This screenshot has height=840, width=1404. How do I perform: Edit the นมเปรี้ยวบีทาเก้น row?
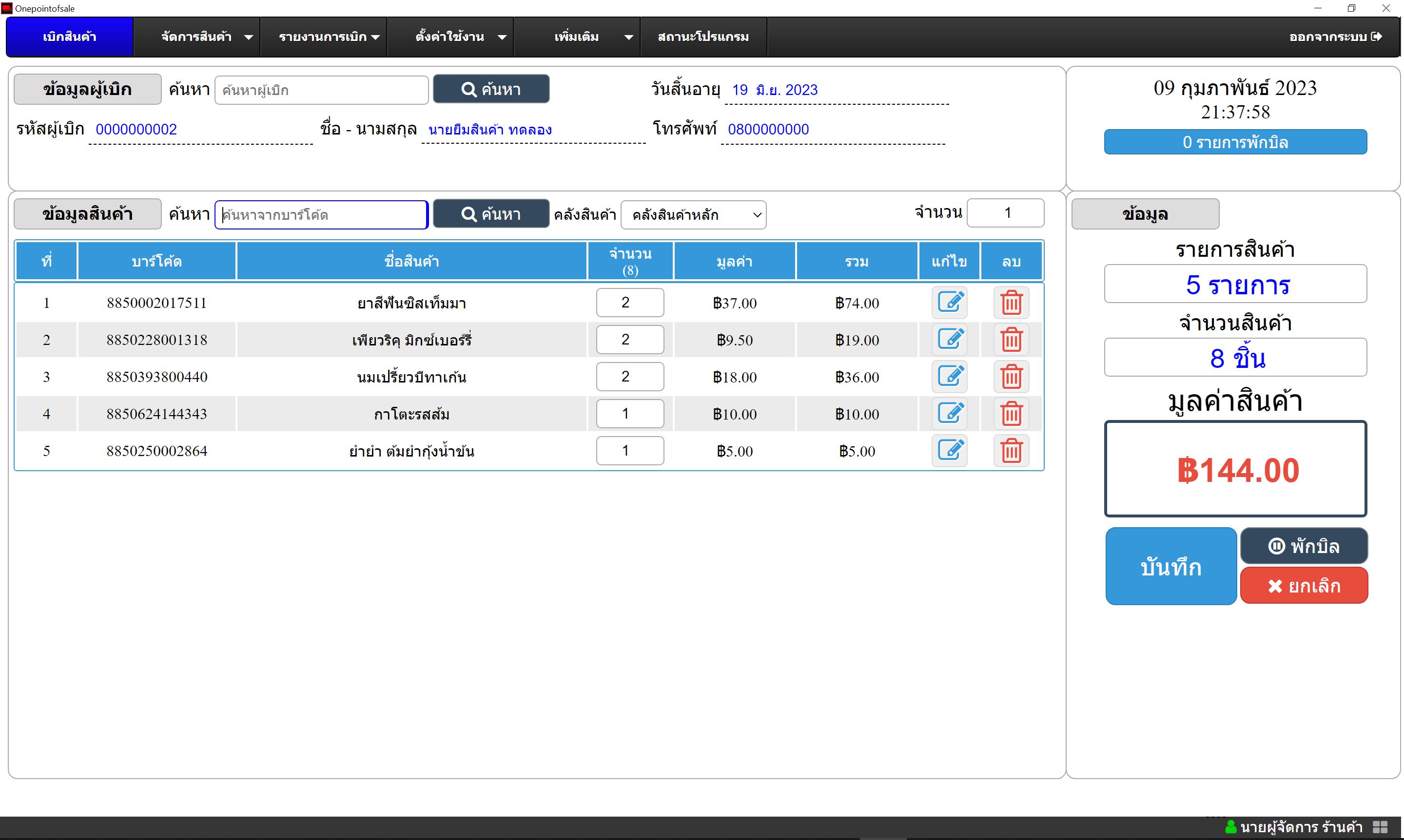point(949,377)
